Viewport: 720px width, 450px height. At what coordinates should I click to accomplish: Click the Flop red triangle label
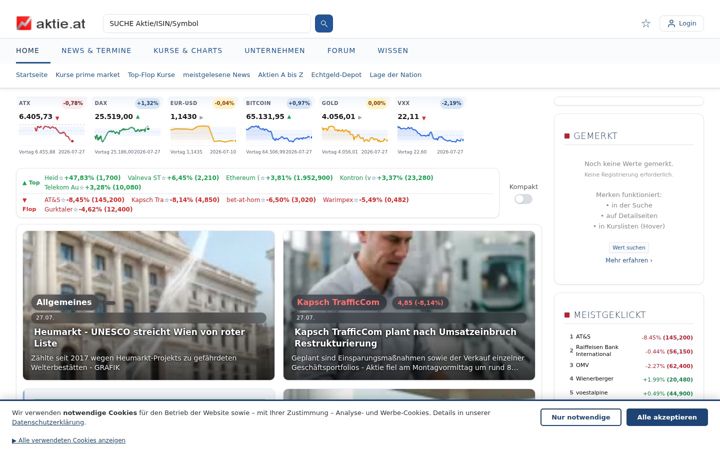pos(29,204)
